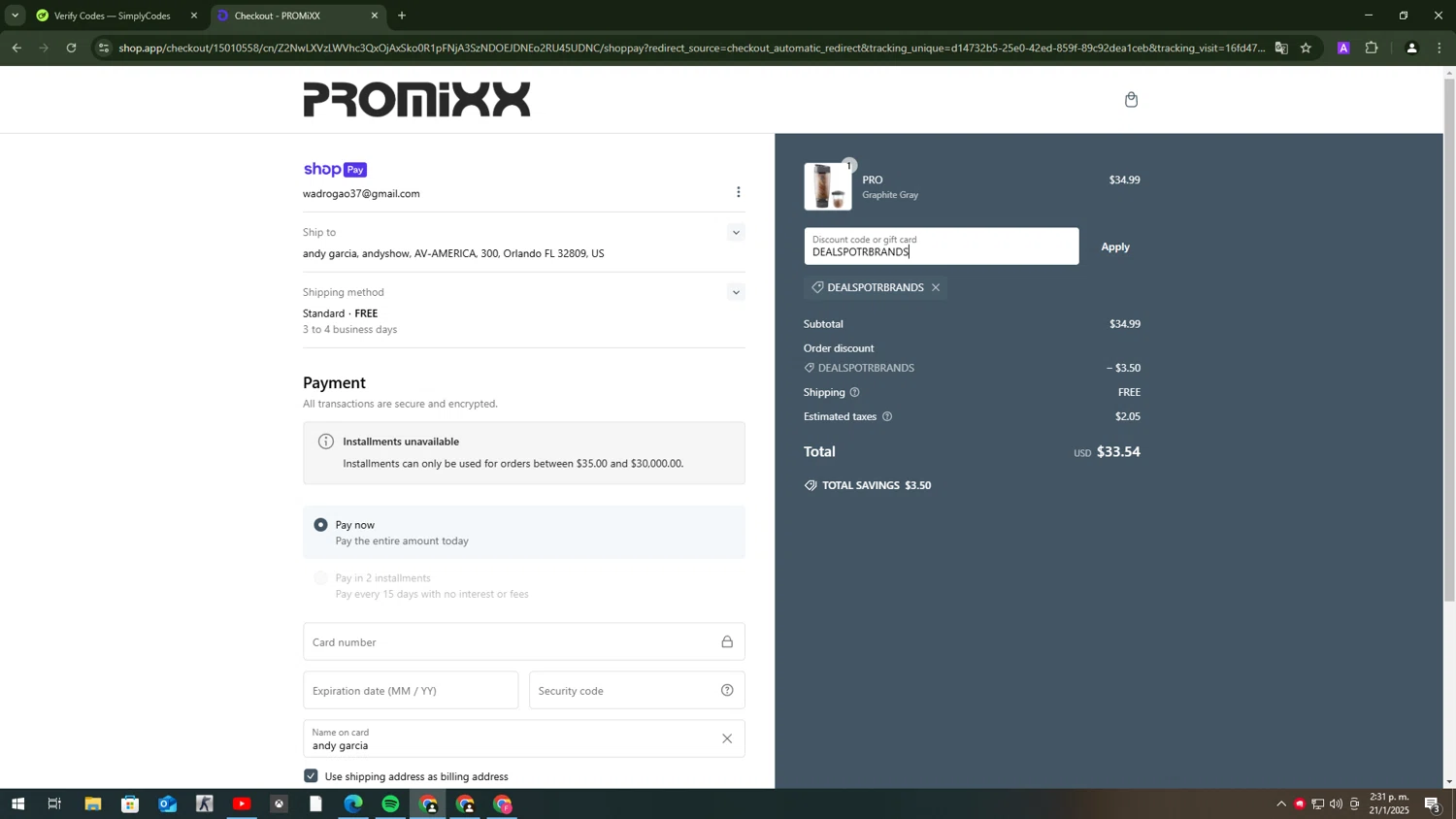Open the volume control in tray
The image size is (1456, 819).
click(x=1337, y=803)
